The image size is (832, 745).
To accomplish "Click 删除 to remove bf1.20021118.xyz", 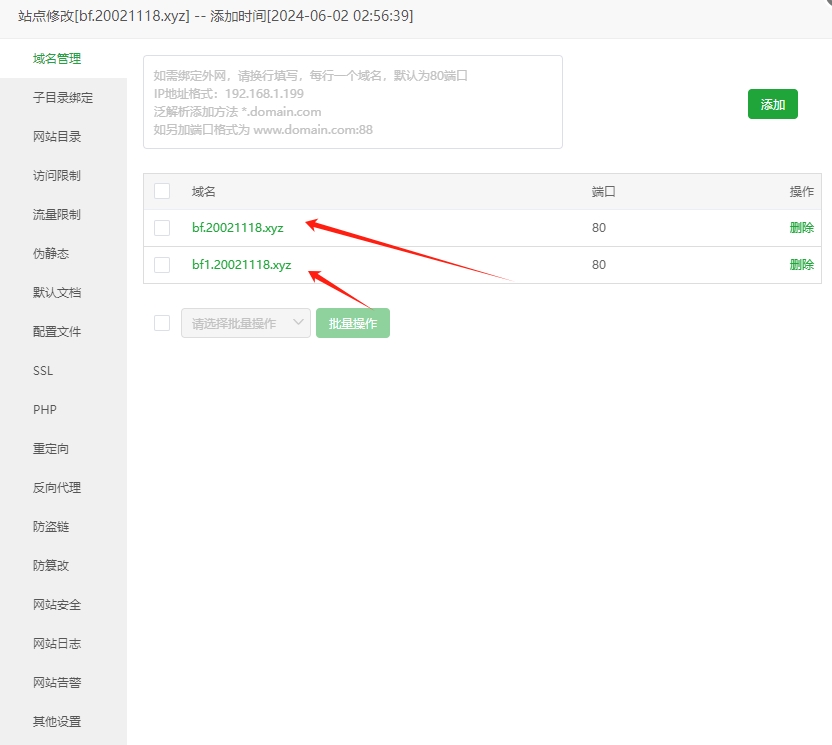I will click(x=802, y=266).
